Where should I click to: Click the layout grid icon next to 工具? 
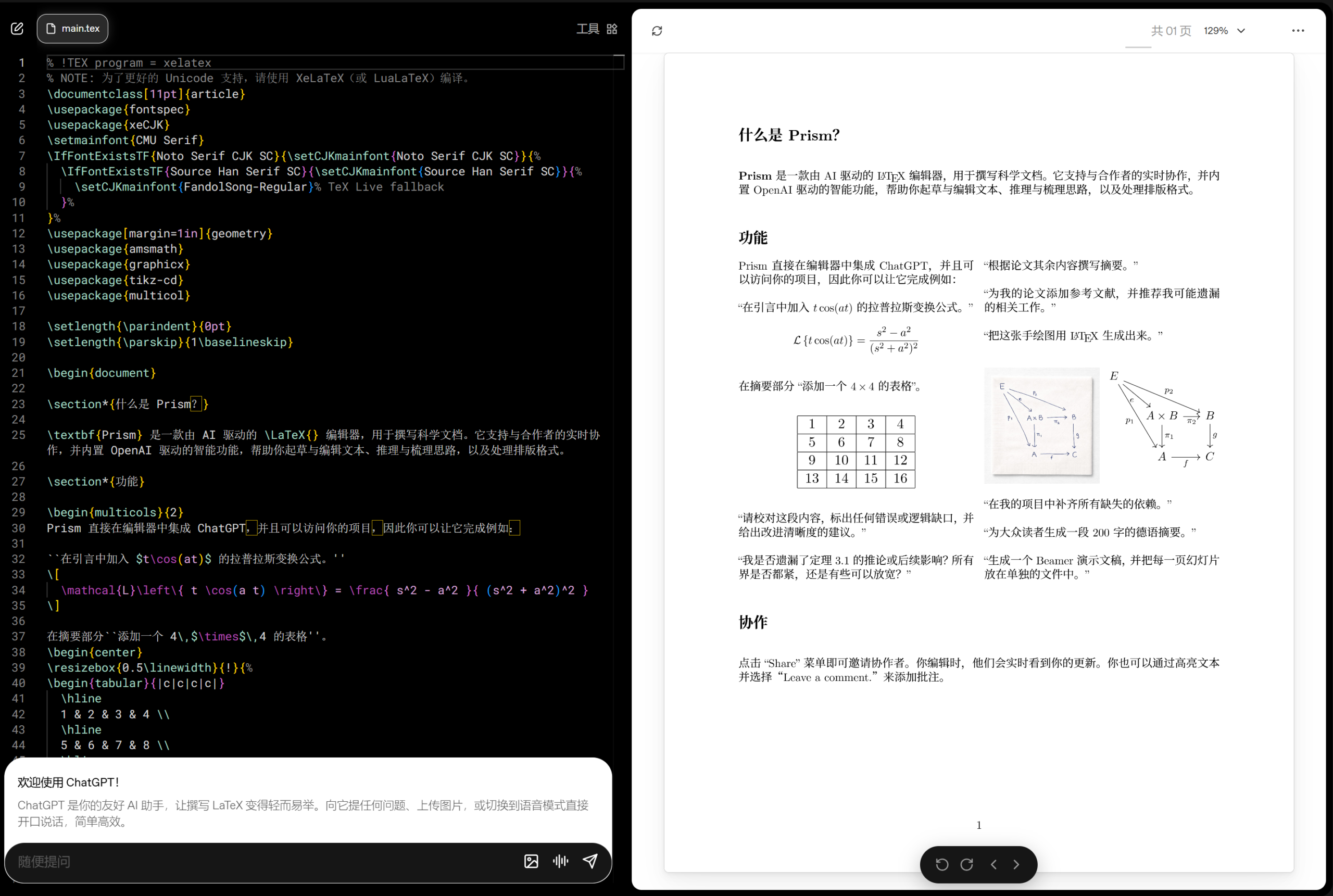click(x=611, y=29)
